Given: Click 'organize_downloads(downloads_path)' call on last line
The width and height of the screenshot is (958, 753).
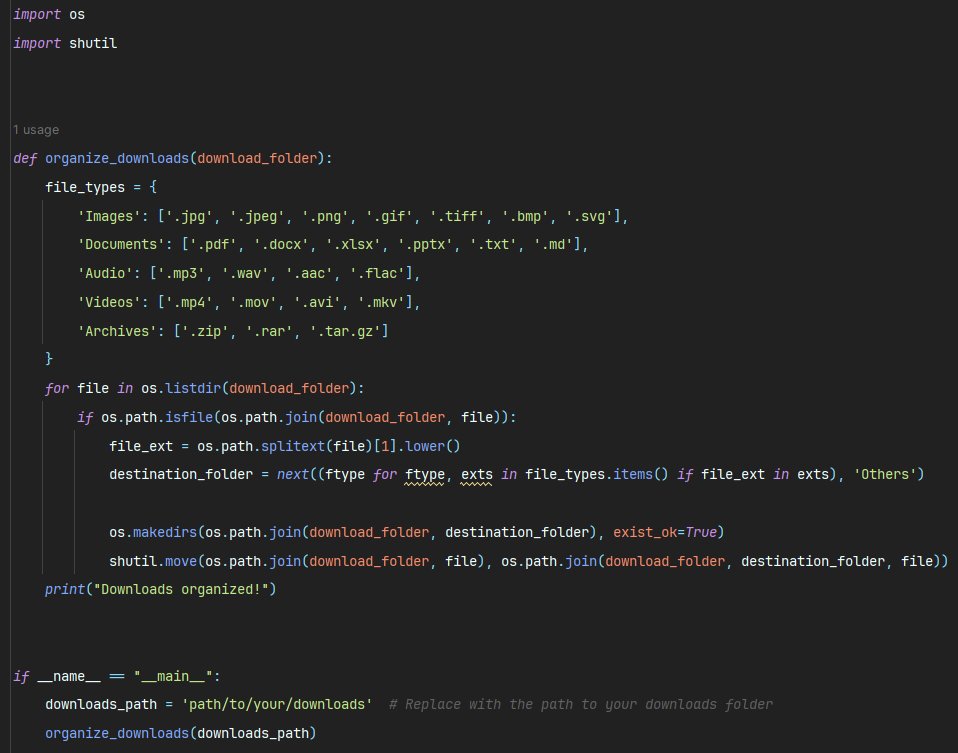Looking at the screenshot, I should point(181,733).
